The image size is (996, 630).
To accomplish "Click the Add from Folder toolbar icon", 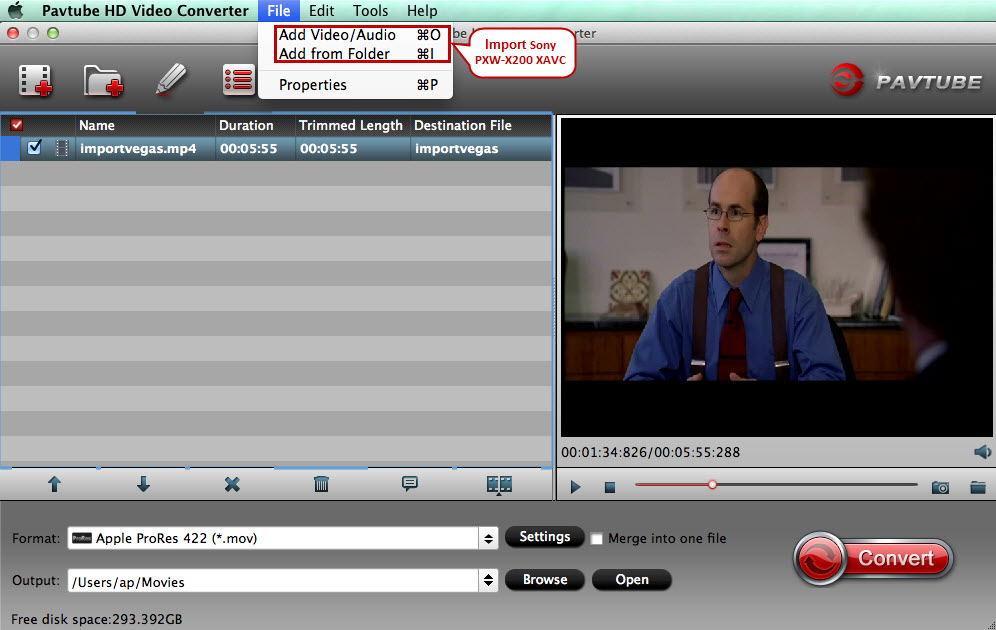I will (103, 81).
